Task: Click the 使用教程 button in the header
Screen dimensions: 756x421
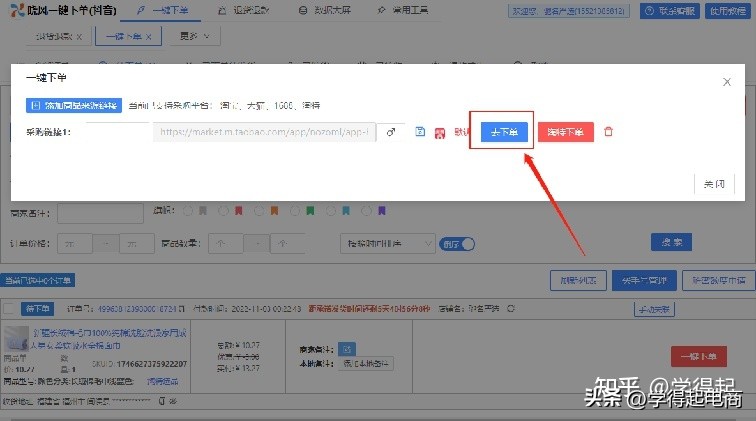Action: click(728, 11)
